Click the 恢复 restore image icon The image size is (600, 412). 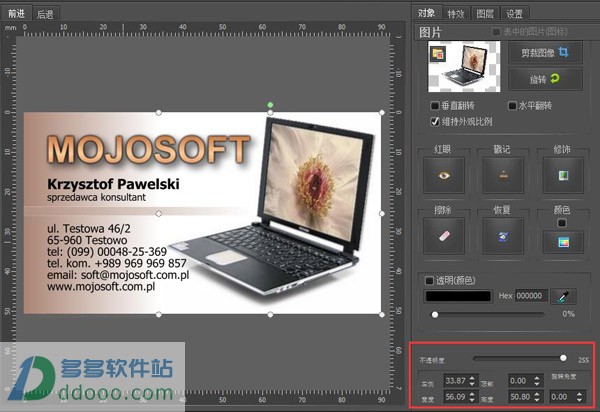pos(503,236)
